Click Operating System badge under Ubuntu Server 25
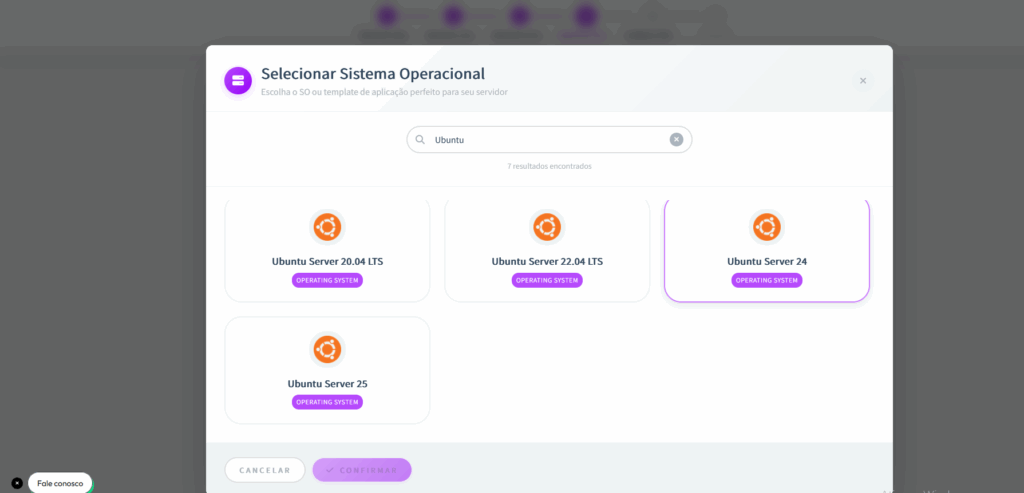The width and height of the screenshot is (1024, 493). click(327, 402)
